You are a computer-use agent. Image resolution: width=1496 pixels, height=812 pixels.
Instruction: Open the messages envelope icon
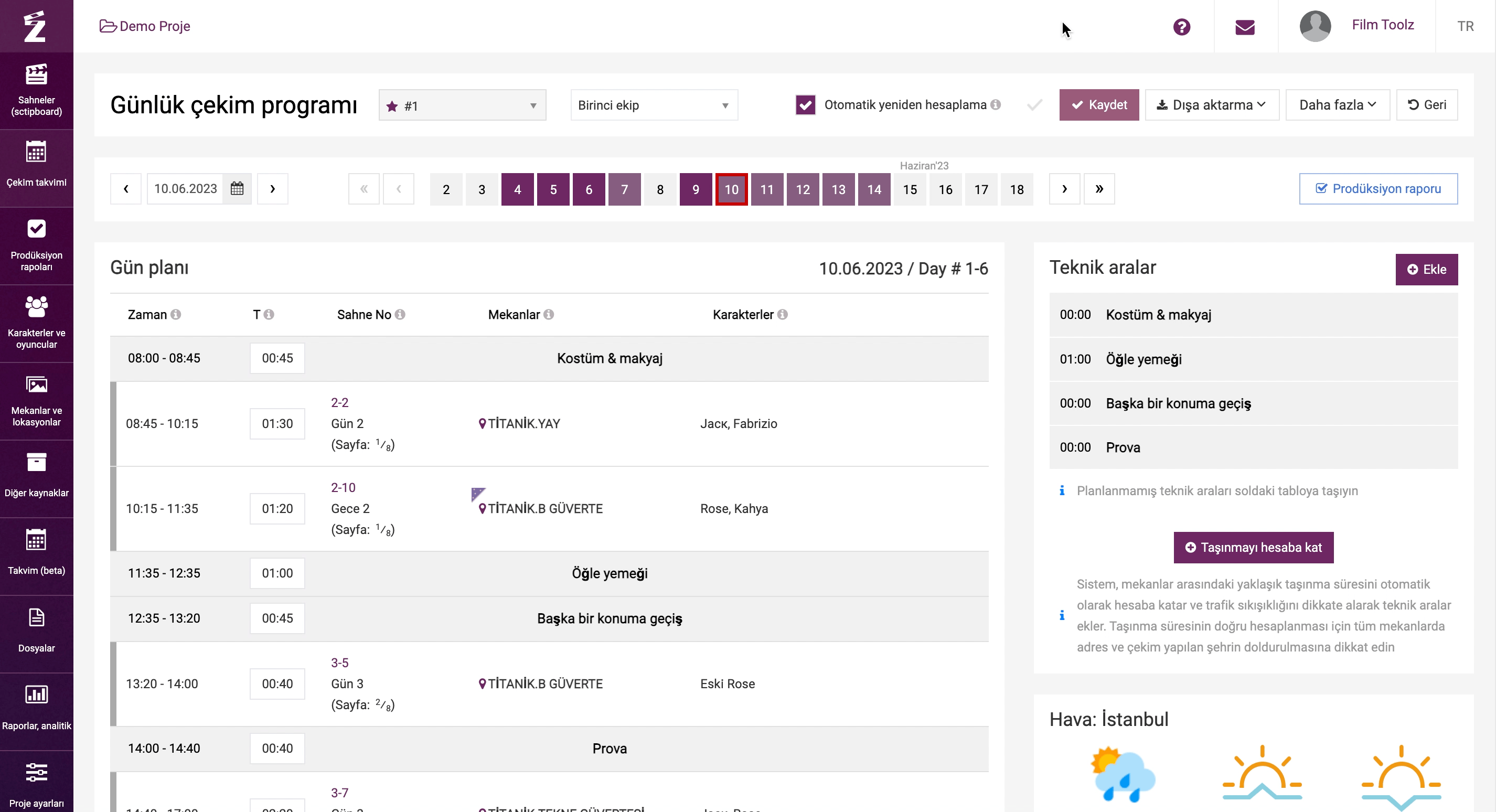tap(1245, 27)
